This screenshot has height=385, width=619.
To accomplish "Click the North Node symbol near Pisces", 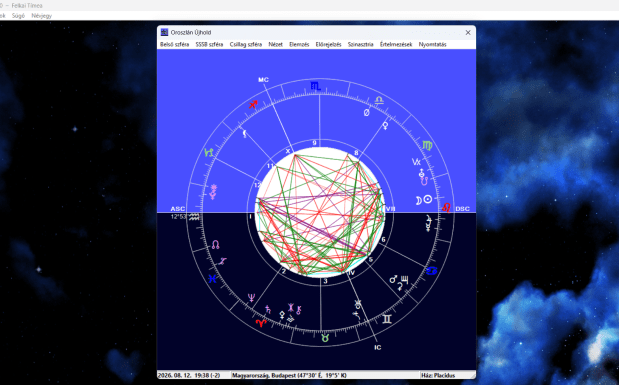I will (216, 245).
